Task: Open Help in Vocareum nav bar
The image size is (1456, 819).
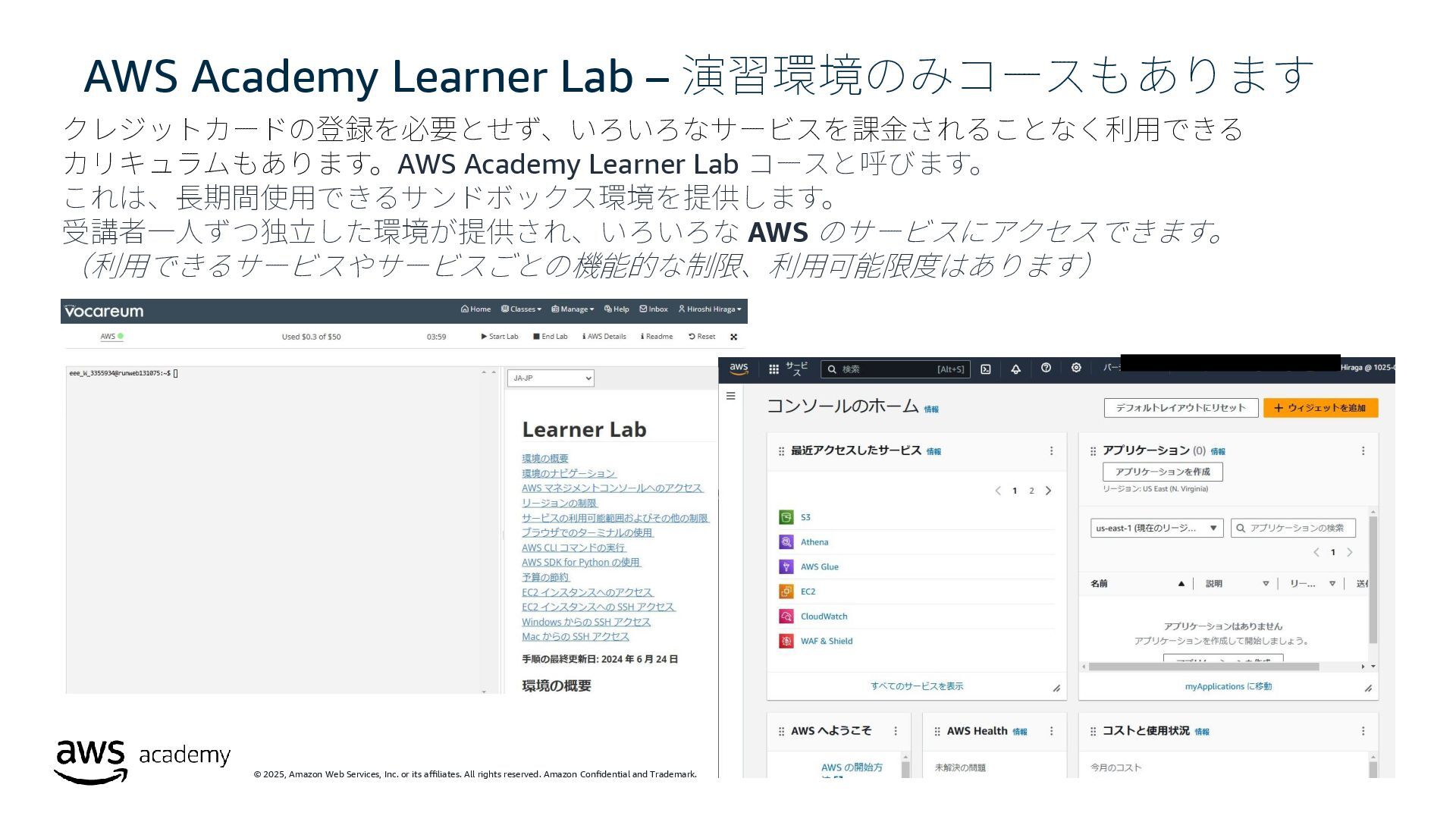Action: pyautogui.click(x=617, y=309)
